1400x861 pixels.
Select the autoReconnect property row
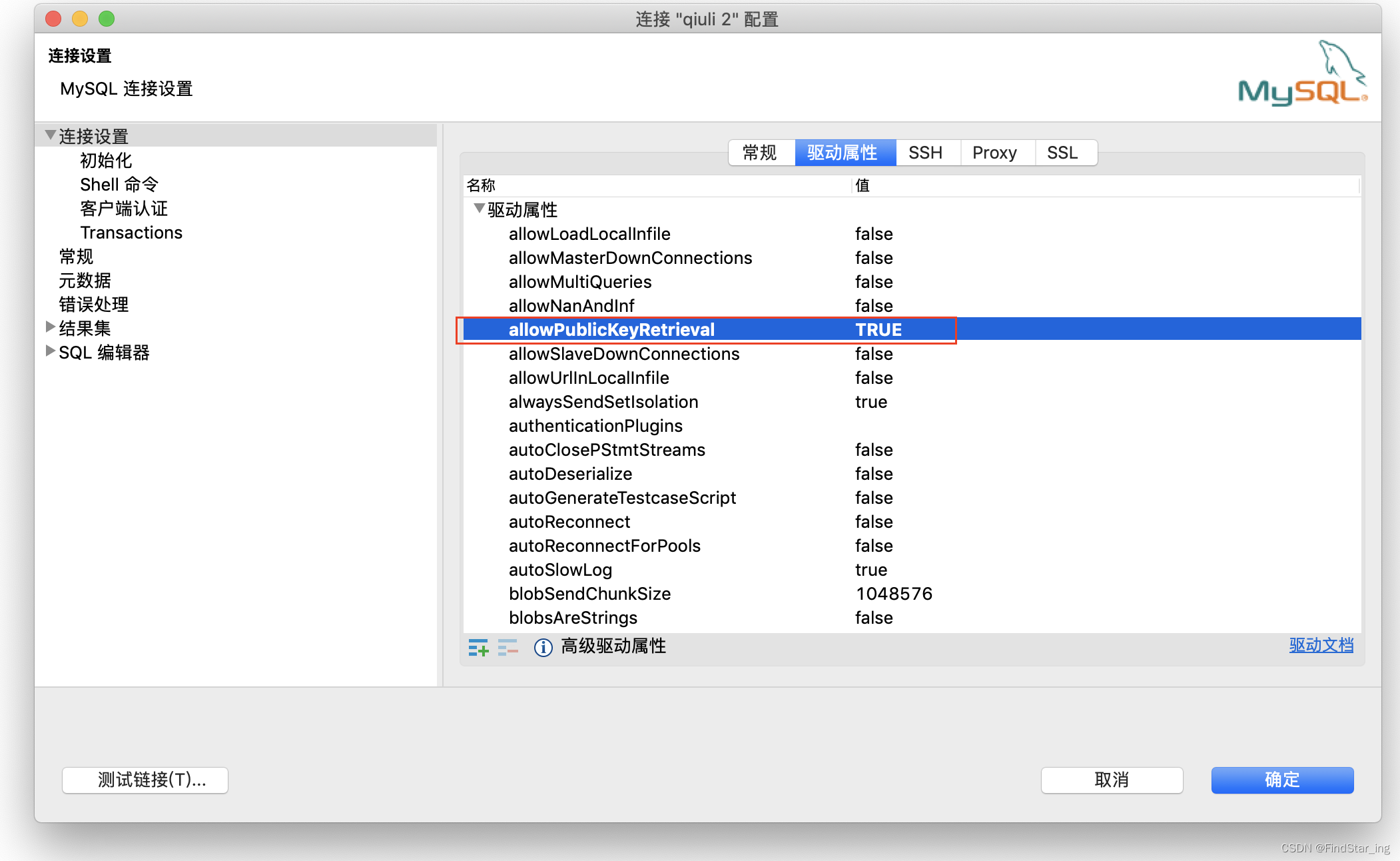(x=569, y=522)
